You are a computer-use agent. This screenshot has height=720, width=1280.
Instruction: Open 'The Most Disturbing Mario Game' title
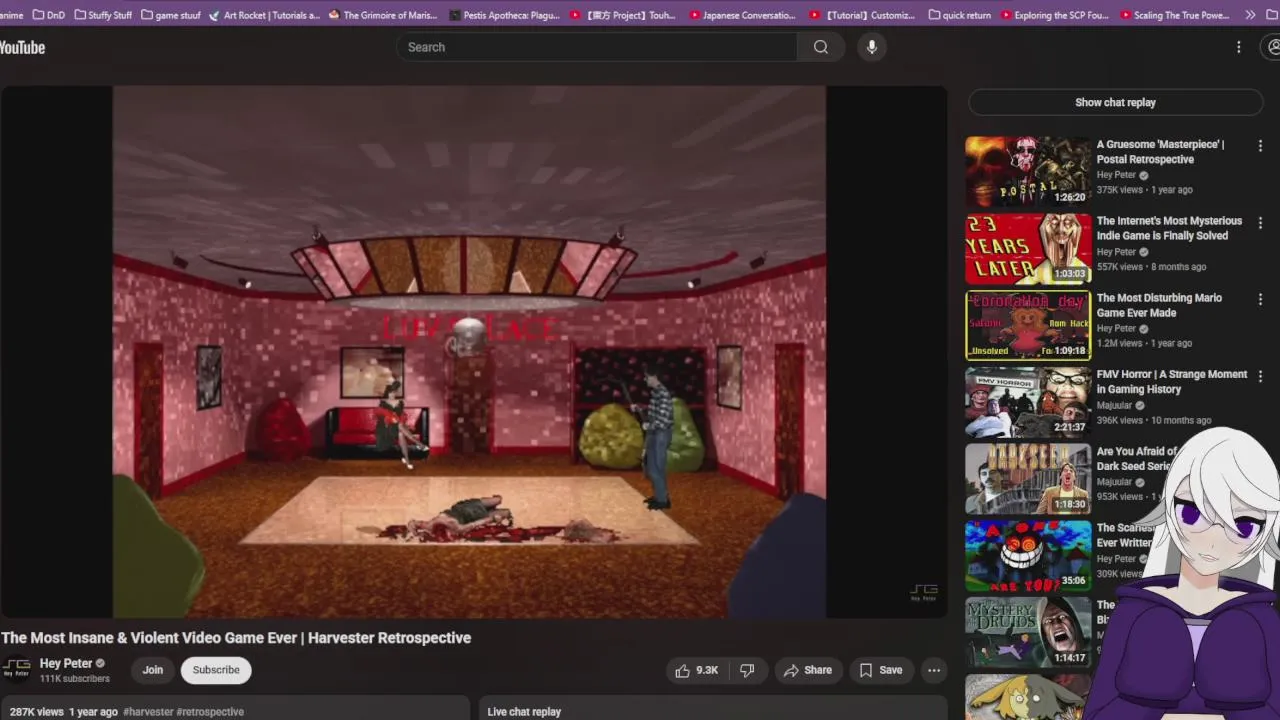[1159, 305]
